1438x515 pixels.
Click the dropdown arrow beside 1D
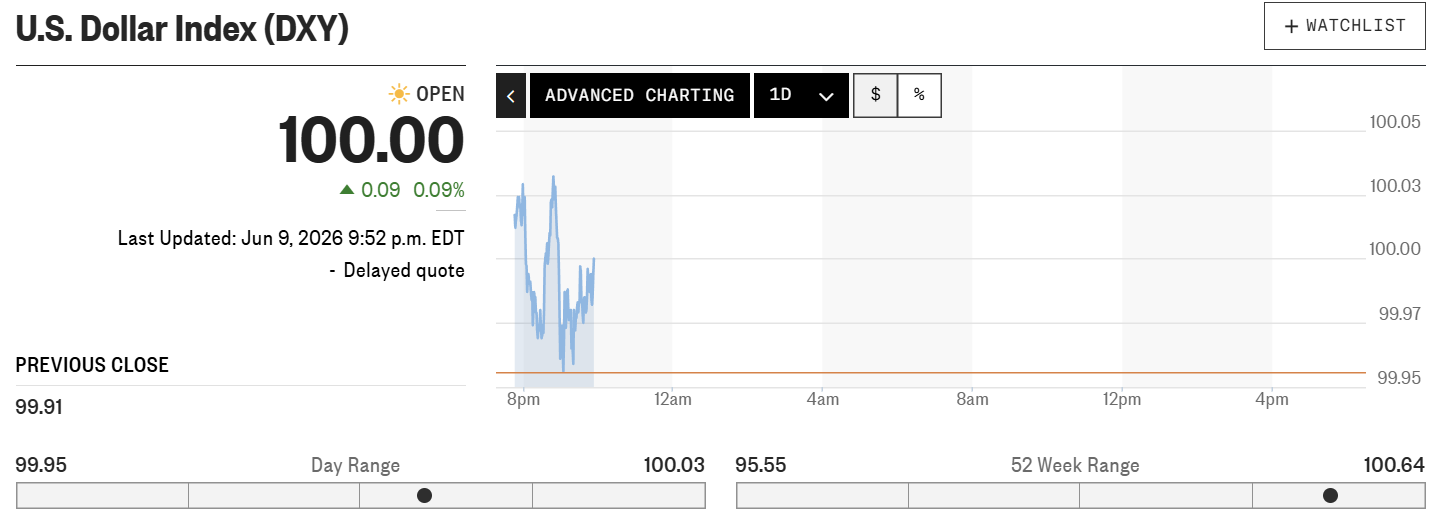[x=826, y=97]
